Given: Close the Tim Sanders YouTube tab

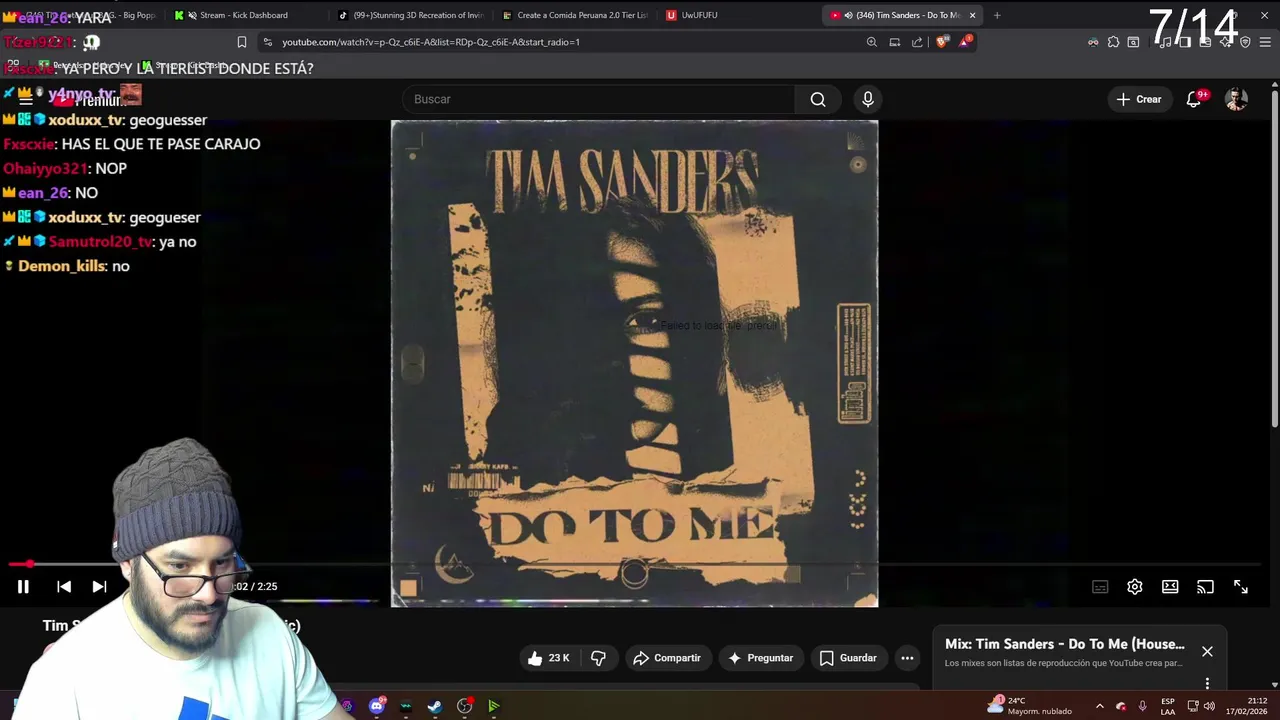Looking at the screenshot, I should coord(972,15).
